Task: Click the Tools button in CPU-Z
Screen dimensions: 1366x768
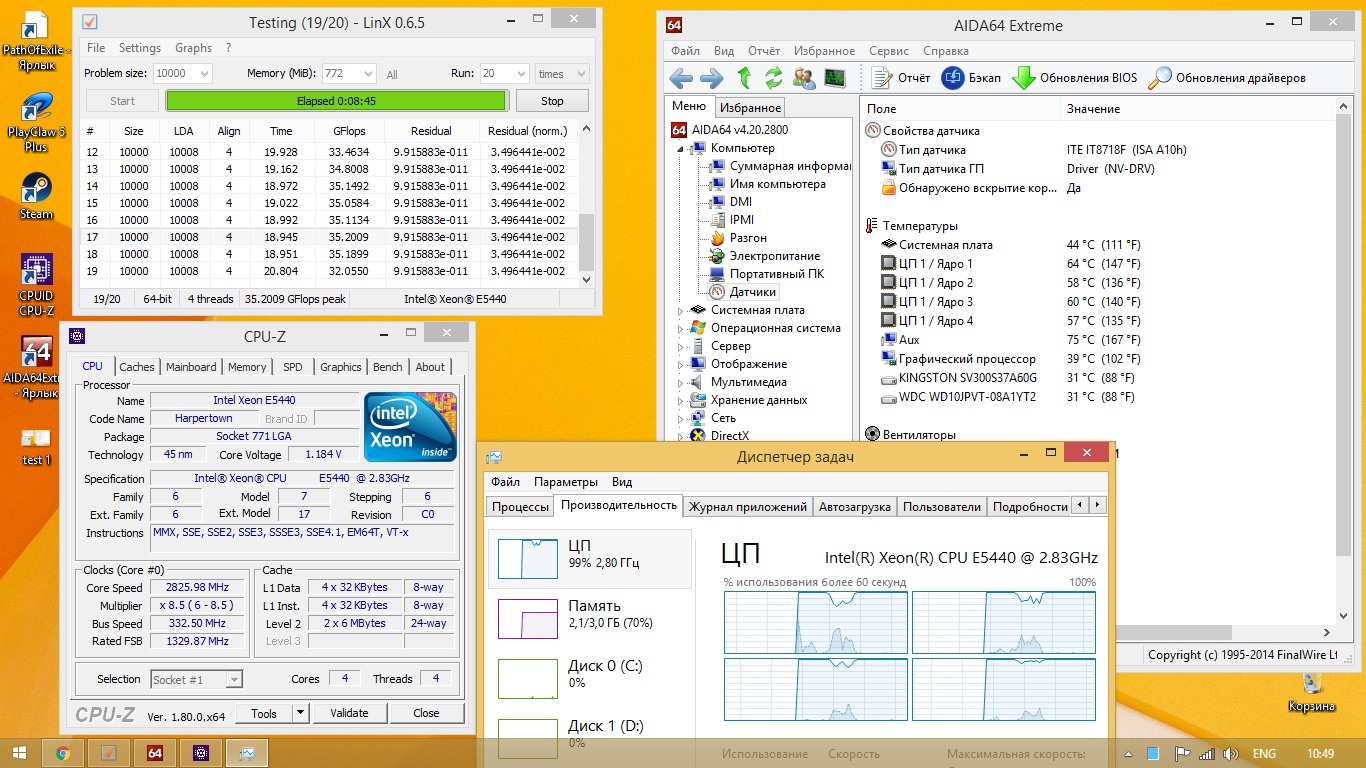Action: [x=264, y=713]
